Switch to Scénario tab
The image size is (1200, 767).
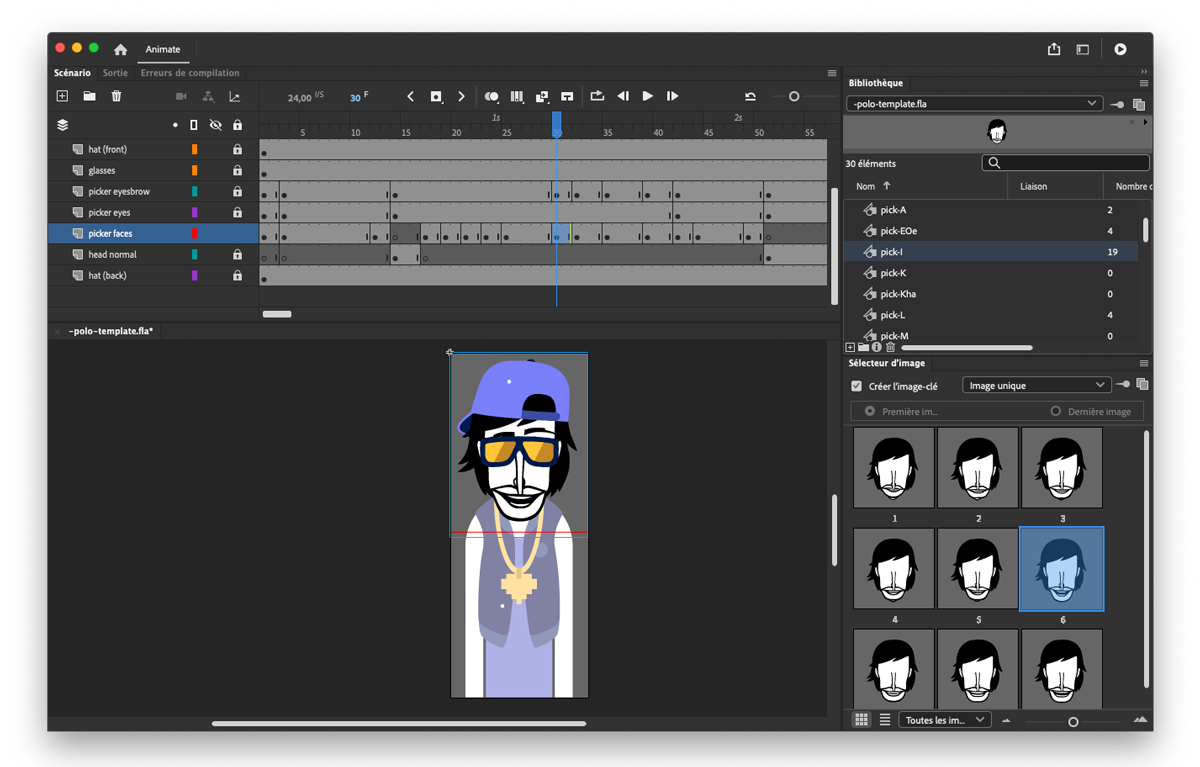[x=72, y=73]
